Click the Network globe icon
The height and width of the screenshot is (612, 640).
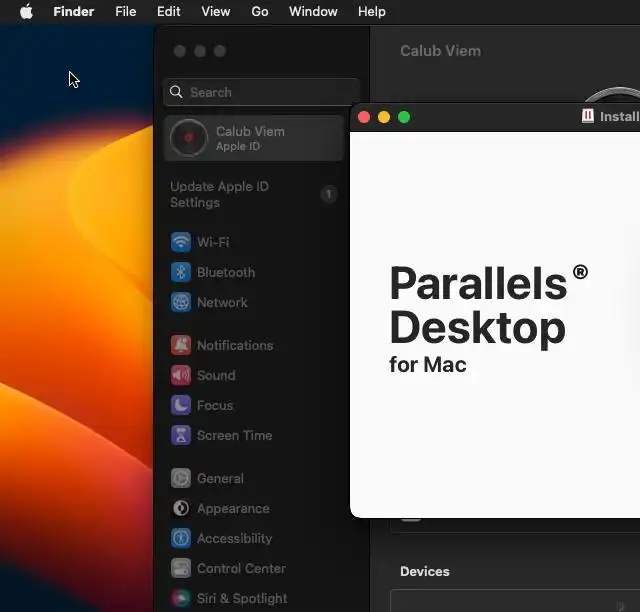click(x=181, y=303)
